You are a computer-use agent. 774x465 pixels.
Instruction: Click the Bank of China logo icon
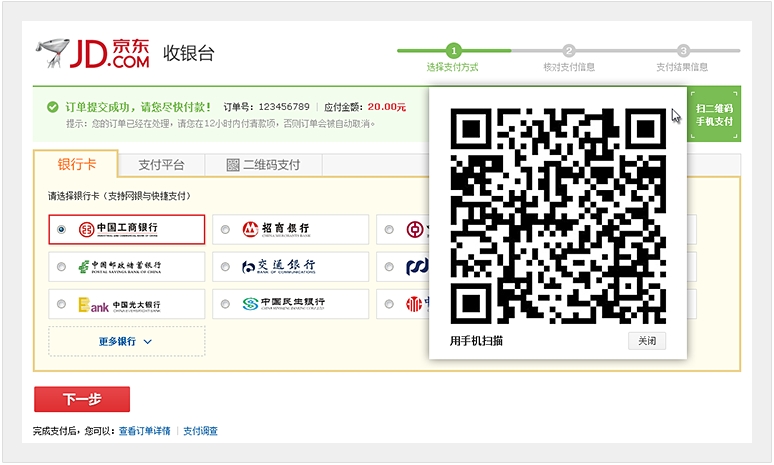tap(414, 229)
